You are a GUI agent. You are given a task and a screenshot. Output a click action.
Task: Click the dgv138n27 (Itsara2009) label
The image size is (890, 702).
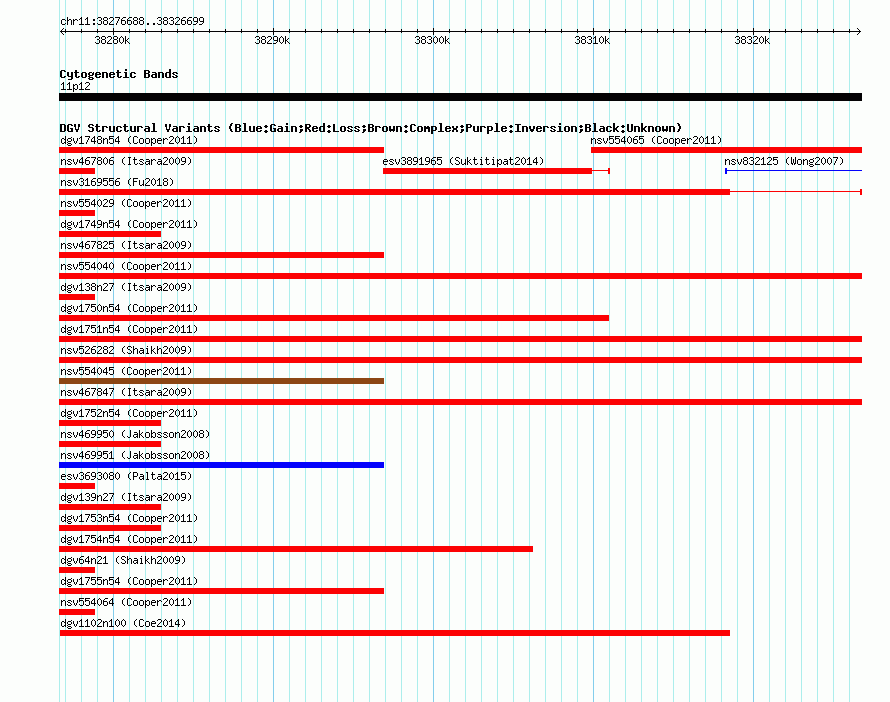pos(126,287)
